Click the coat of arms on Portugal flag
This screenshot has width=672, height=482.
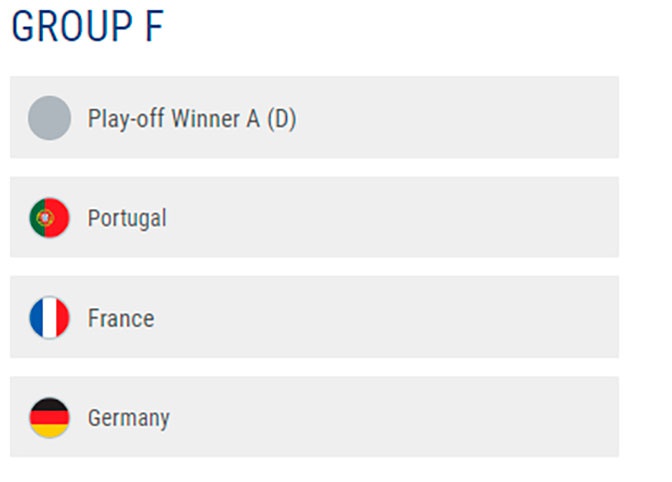[x=45, y=218]
